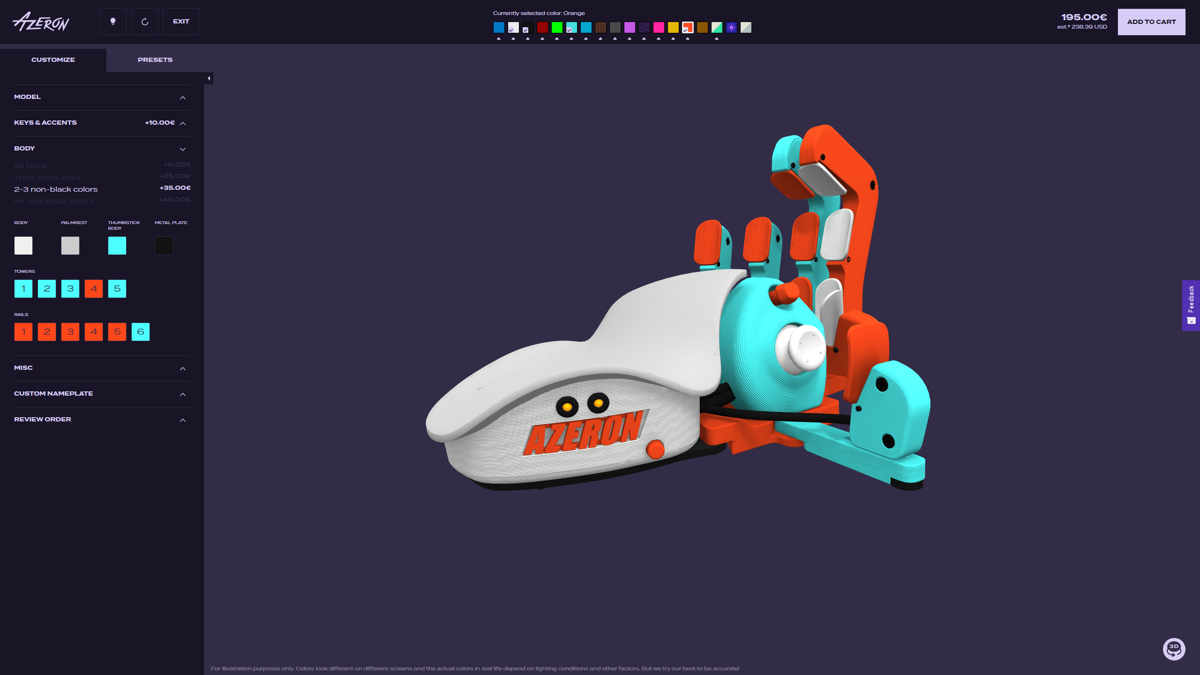Select rail 1

tap(23, 332)
